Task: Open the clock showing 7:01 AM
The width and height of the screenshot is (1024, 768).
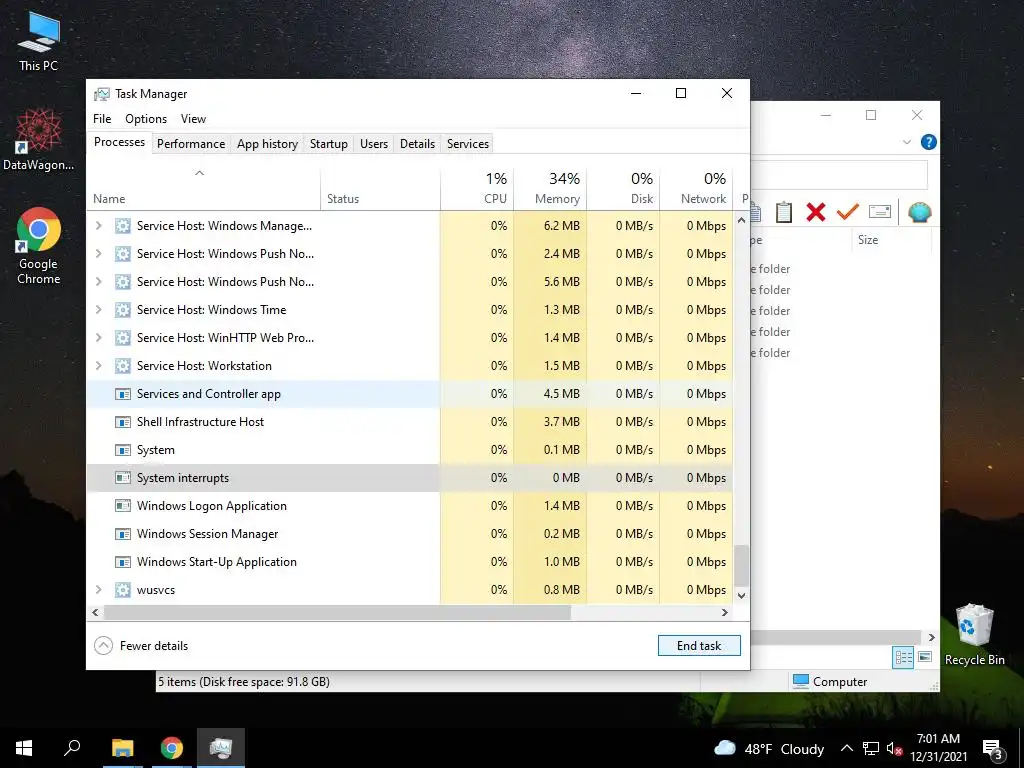Action: point(938,748)
